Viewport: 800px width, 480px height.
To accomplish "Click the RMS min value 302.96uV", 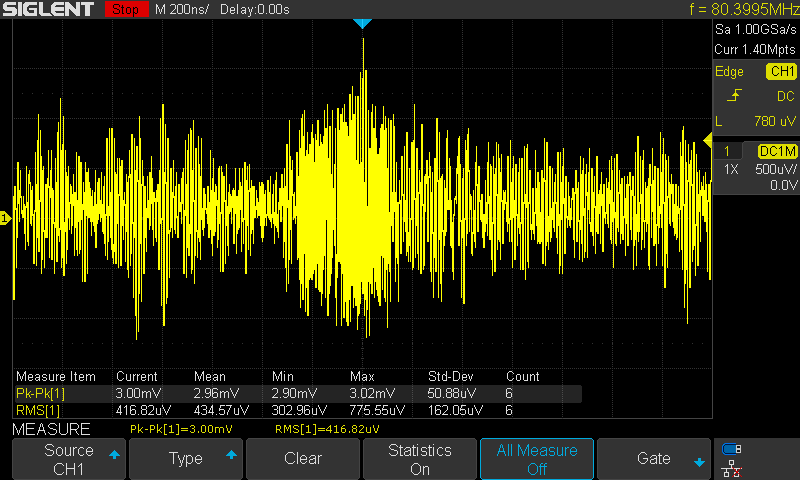I will (299, 410).
